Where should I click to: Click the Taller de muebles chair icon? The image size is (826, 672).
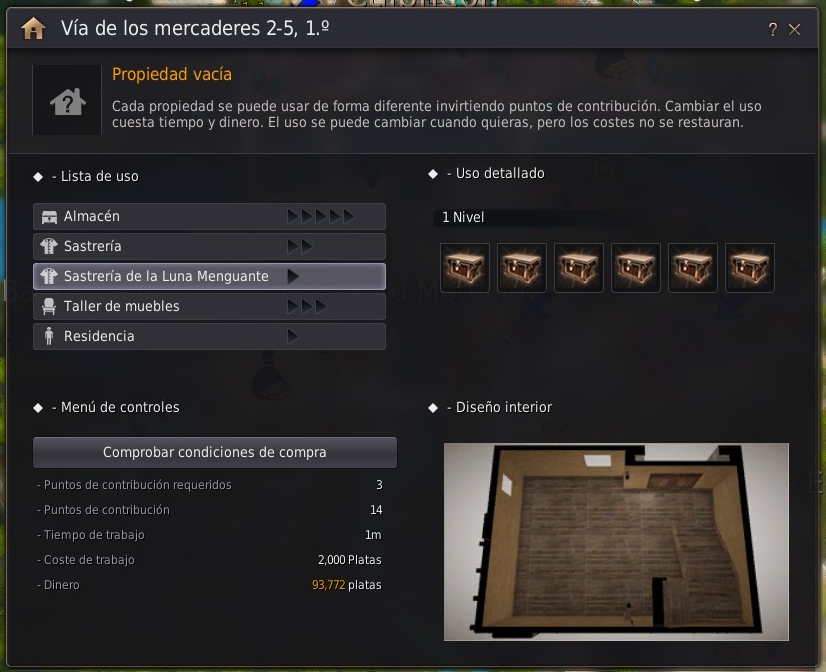pyautogui.click(x=49, y=307)
